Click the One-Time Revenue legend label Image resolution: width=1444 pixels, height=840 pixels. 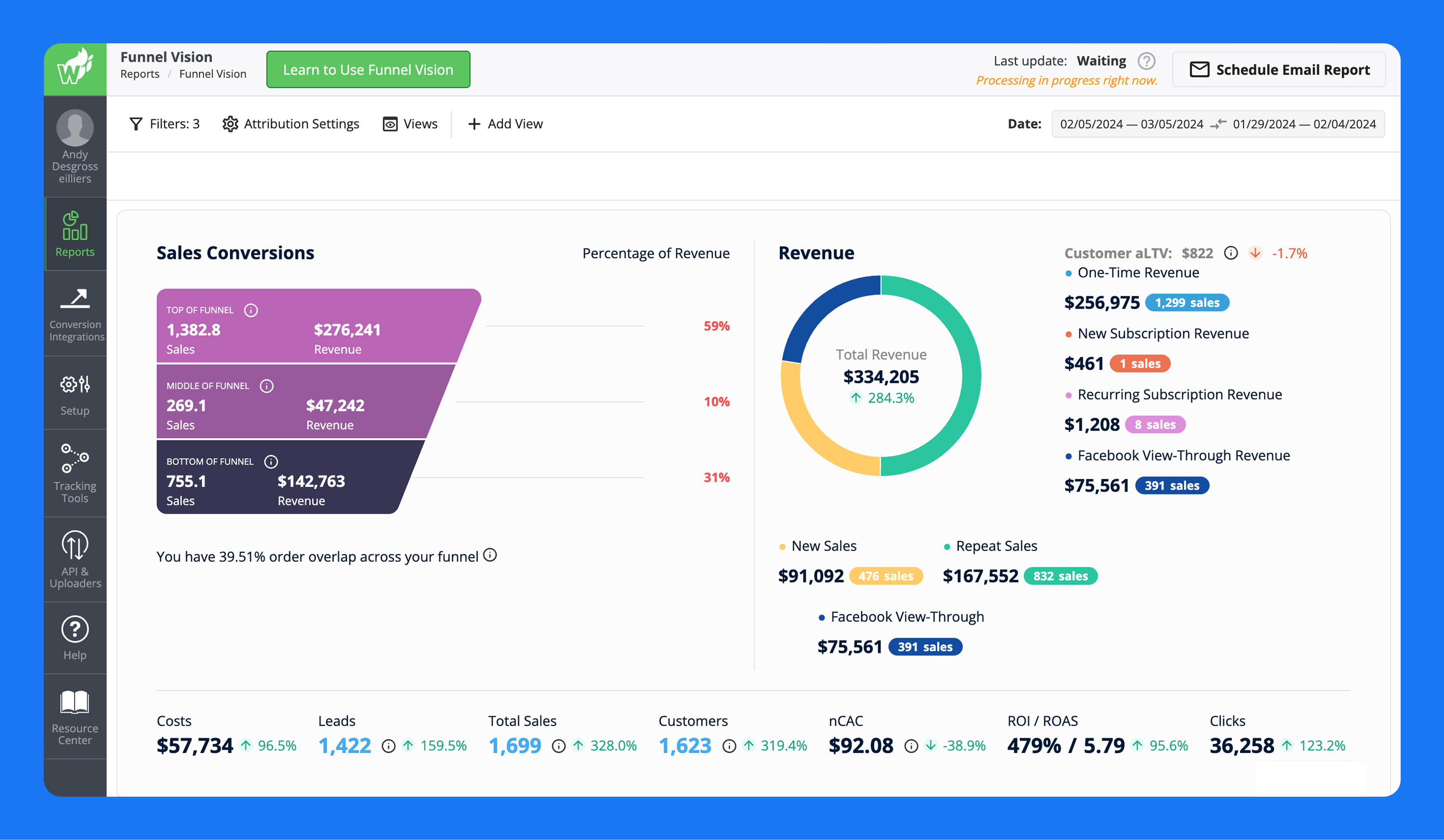click(1138, 273)
